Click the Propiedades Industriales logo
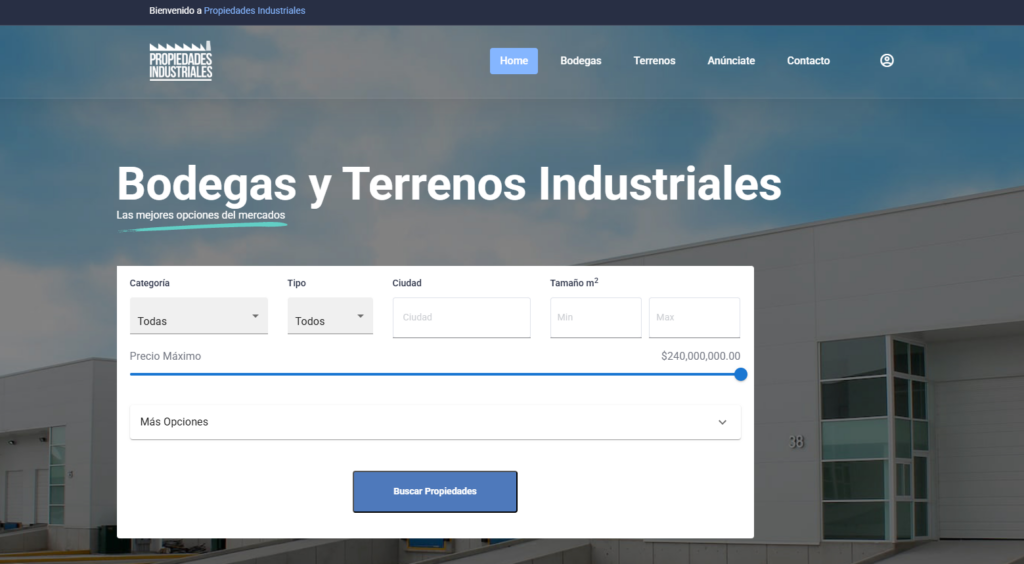Viewport: 1024px width, 564px height. [181, 61]
